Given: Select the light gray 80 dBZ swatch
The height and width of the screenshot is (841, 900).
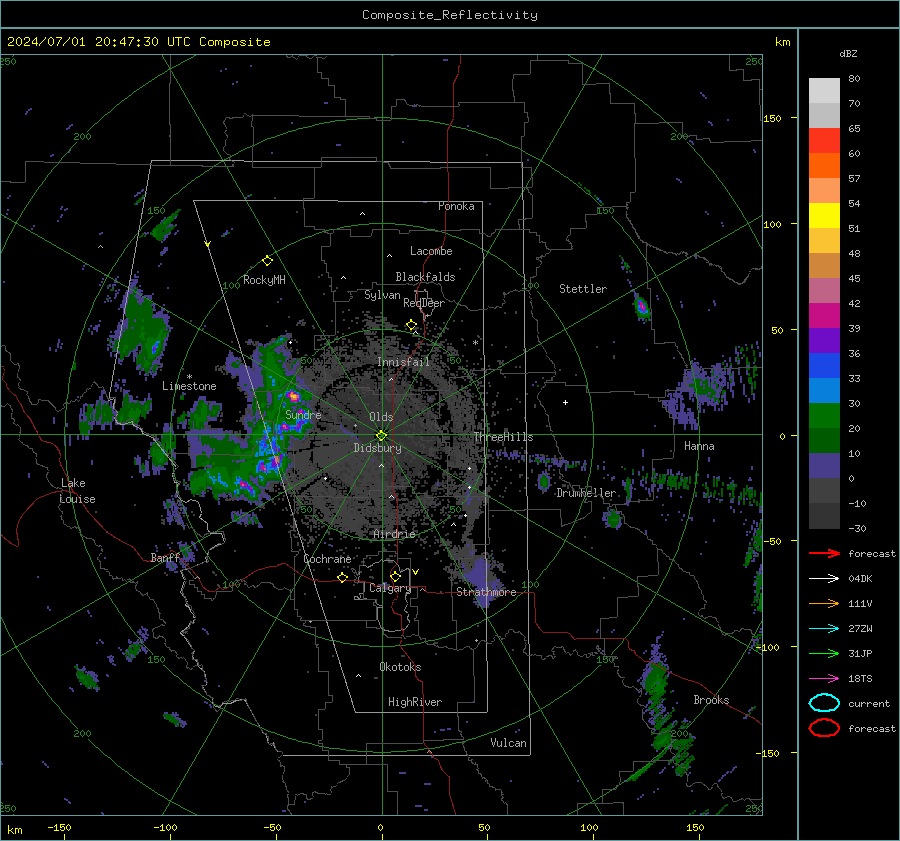Looking at the screenshot, I should (824, 90).
